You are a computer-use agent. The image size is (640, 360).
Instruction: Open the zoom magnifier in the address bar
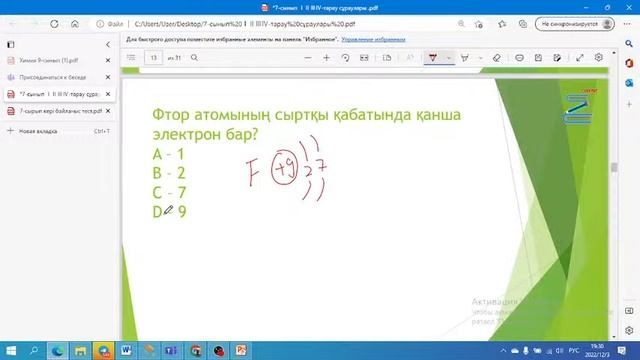(461, 24)
